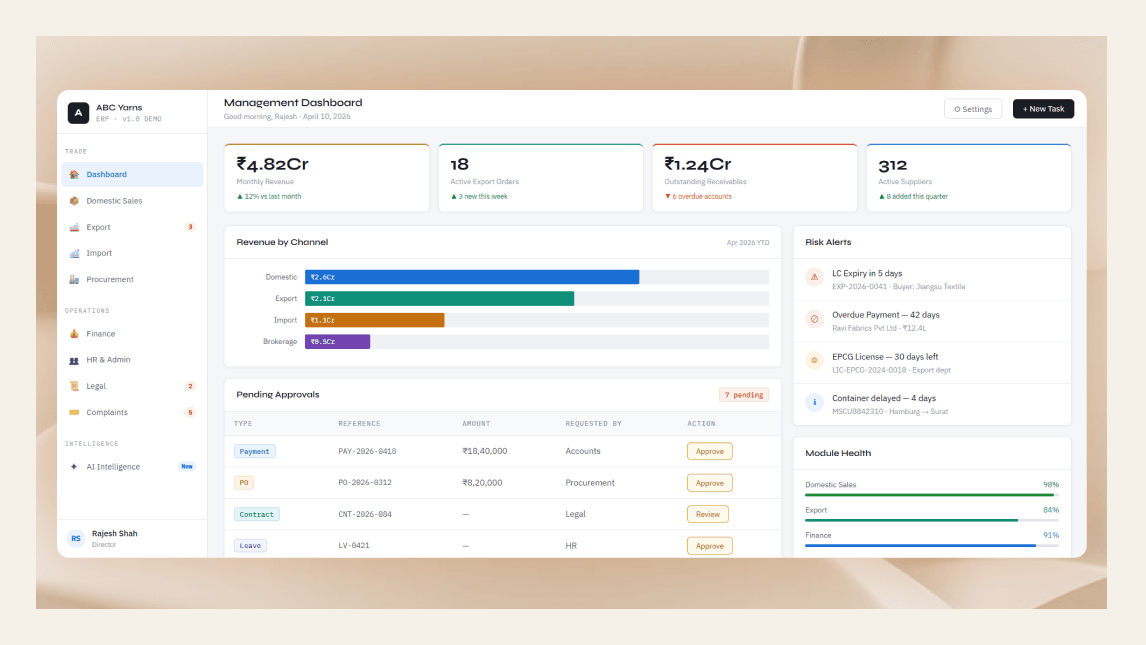Review the CNT-2026-004 contract
This screenshot has width=1146, height=645.
tap(707, 514)
